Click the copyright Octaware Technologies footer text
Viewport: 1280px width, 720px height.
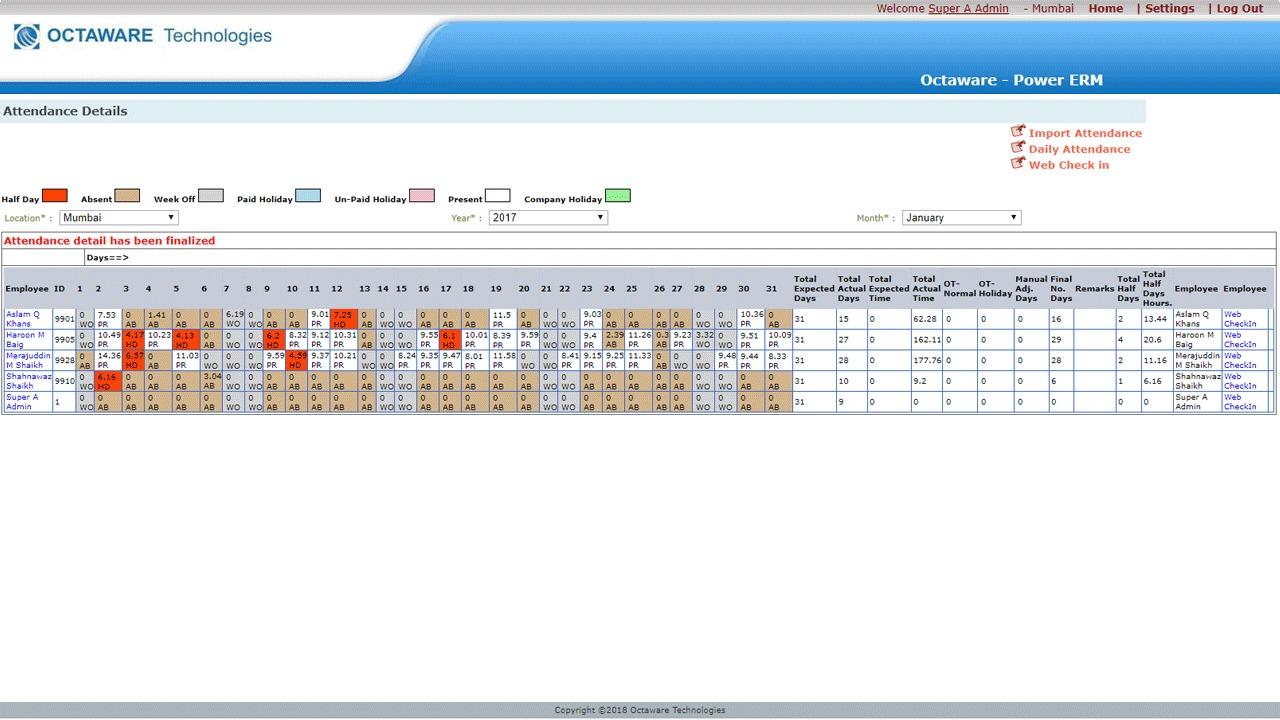point(640,710)
